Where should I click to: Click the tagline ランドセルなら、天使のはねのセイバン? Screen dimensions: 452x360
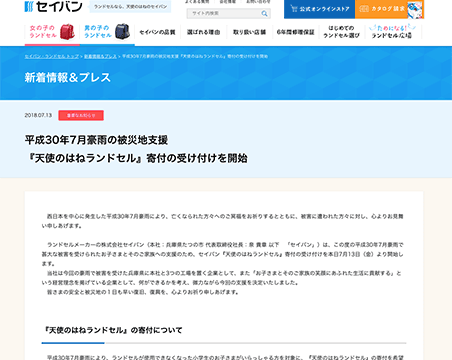tap(130, 7)
